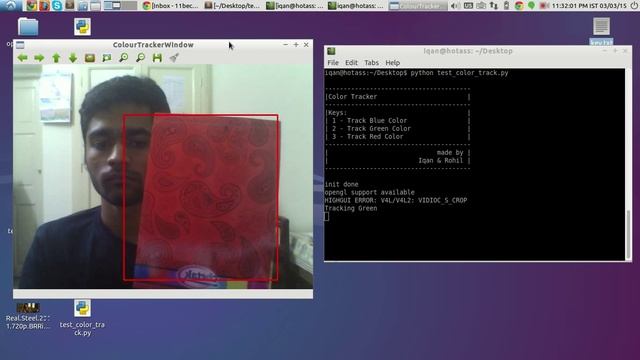
Task: Select the Real.Steel video file on desktop
Action: tap(28, 316)
